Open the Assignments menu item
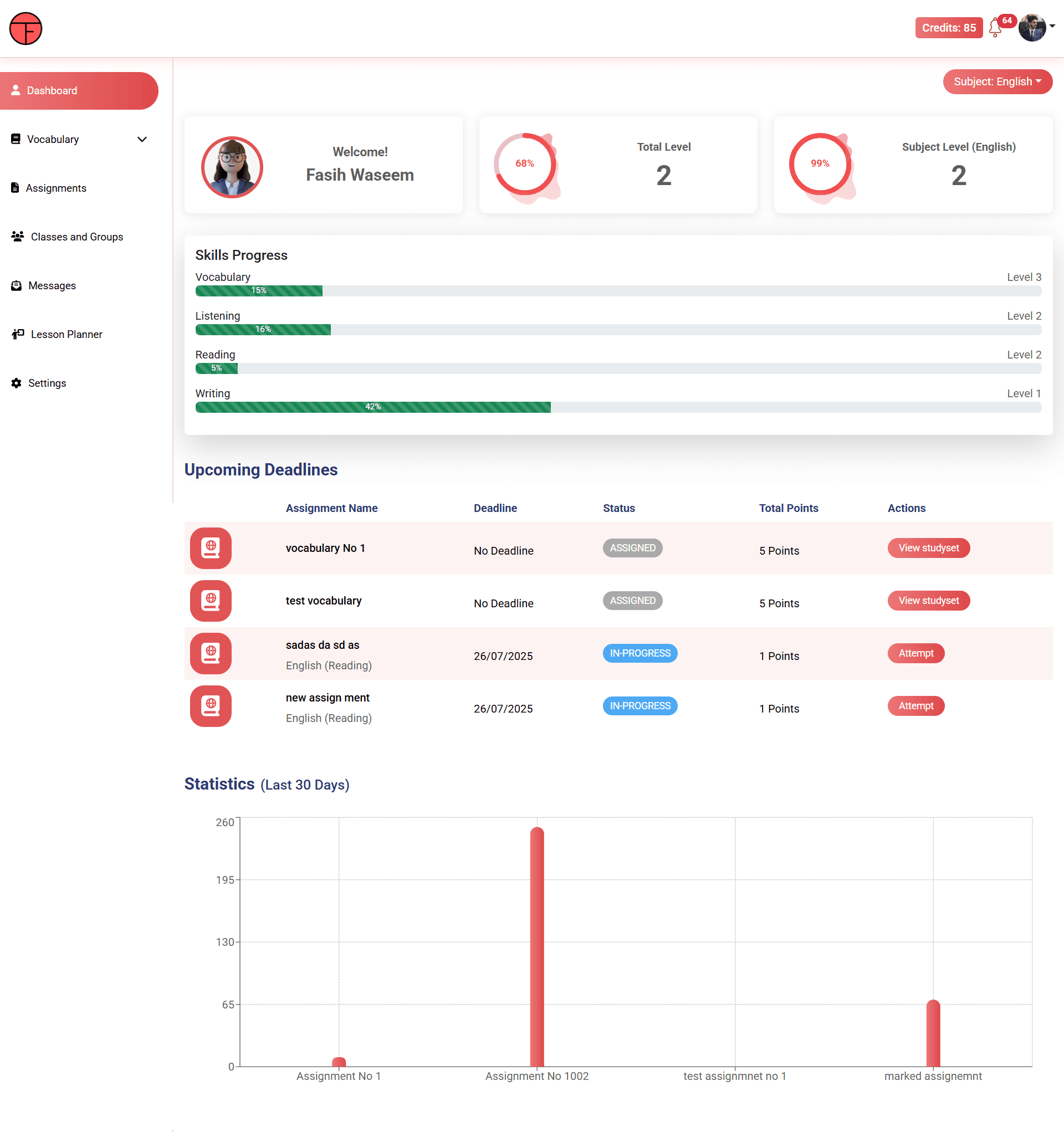 pyautogui.click(x=56, y=188)
